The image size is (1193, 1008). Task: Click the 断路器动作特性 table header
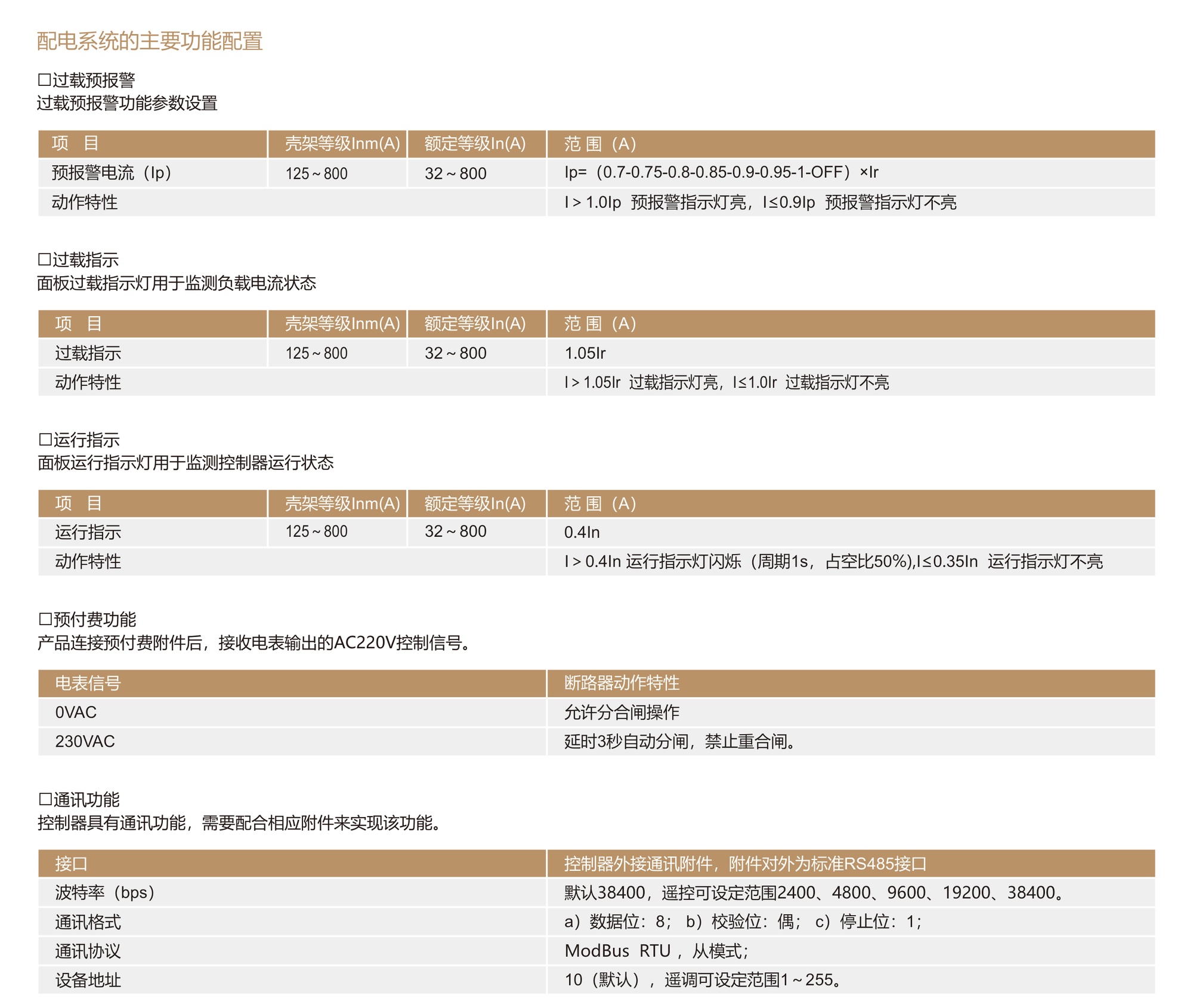pyautogui.click(x=622, y=683)
